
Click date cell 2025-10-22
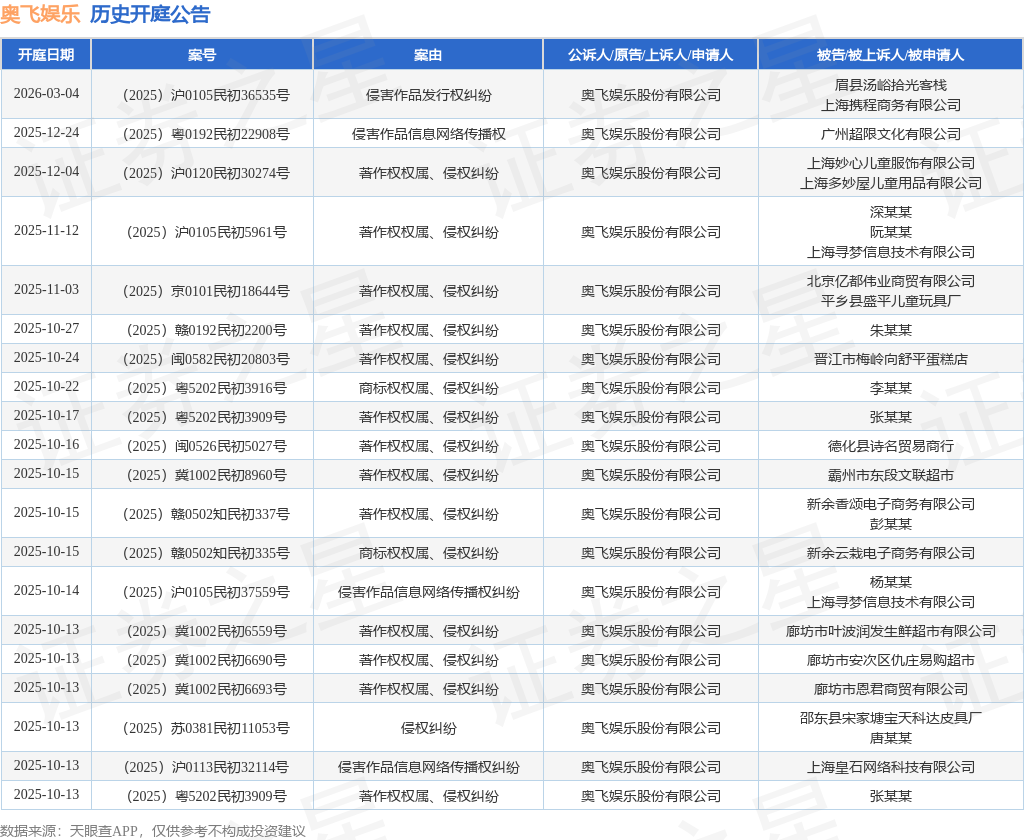tap(46, 386)
